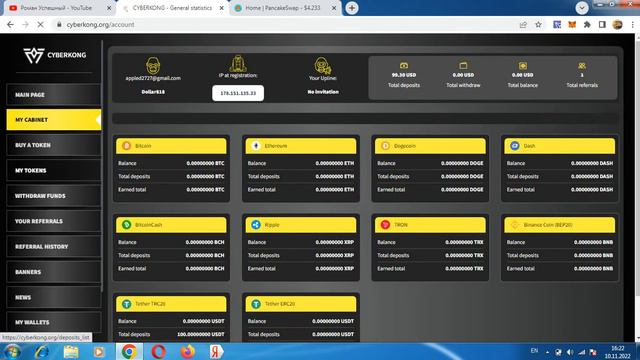Click the 100.0000000 USDT Total deposits value
Image resolution: width=640 pixels, height=360 pixels.
[x=201, y=334]
